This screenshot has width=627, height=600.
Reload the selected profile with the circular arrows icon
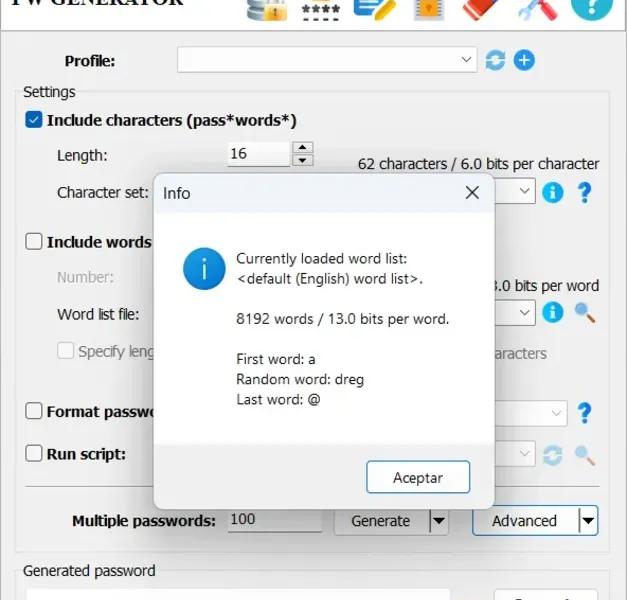pyautogui.click(x=495, y=60)
